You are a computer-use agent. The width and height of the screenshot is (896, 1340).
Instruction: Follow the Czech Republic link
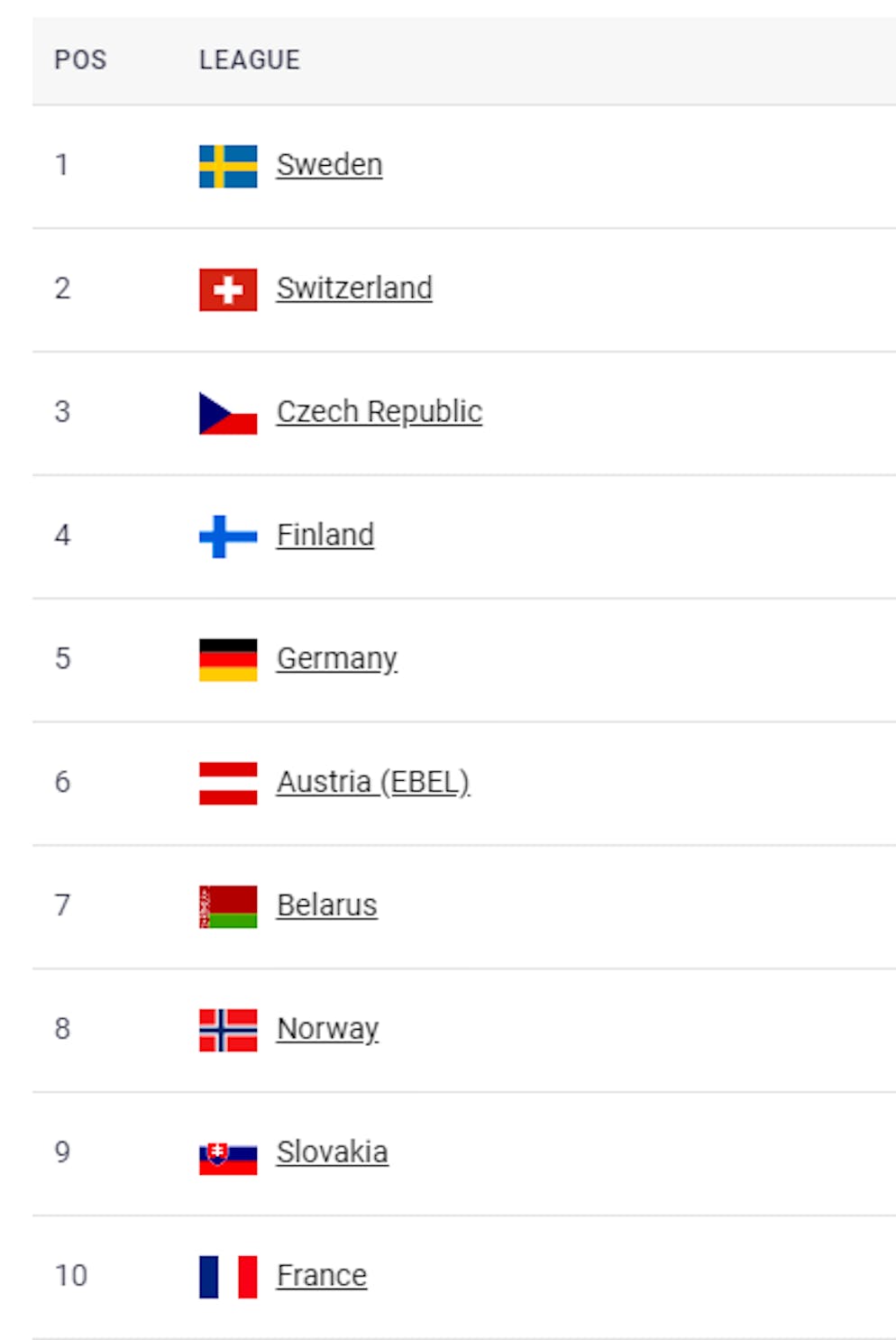point(379,412)
